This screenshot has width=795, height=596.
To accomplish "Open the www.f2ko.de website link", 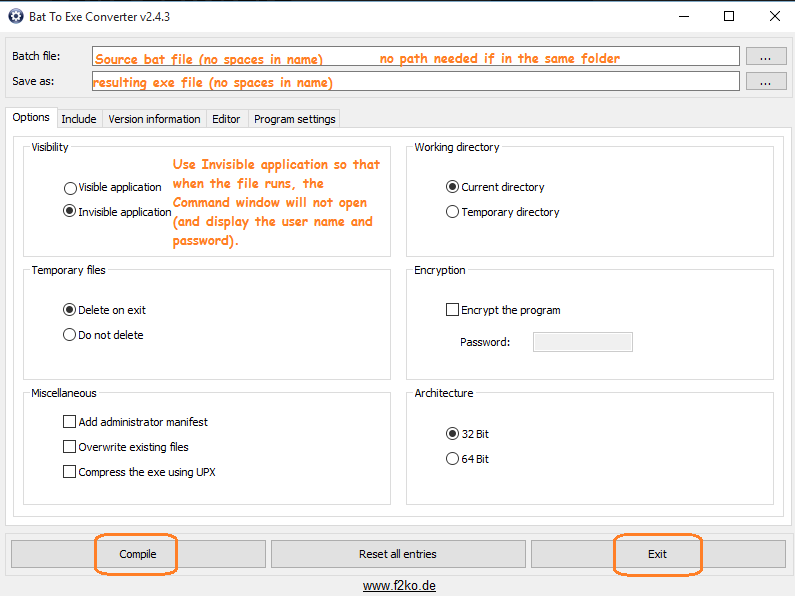I will pyautogui.click(x=399, y=586).
